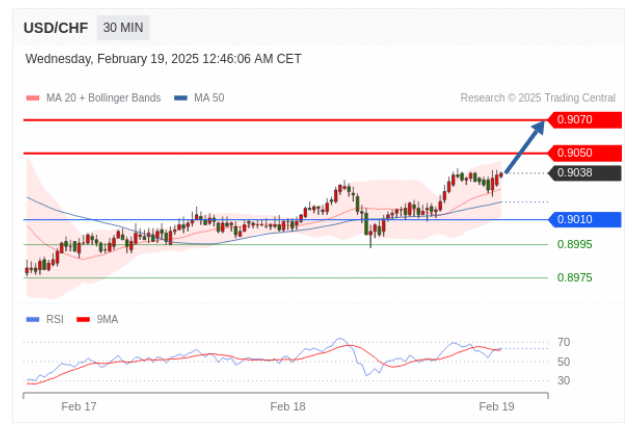Click the blue upward forecast arrow
This screenshot has height=435, width=633.
click(526, 146)
